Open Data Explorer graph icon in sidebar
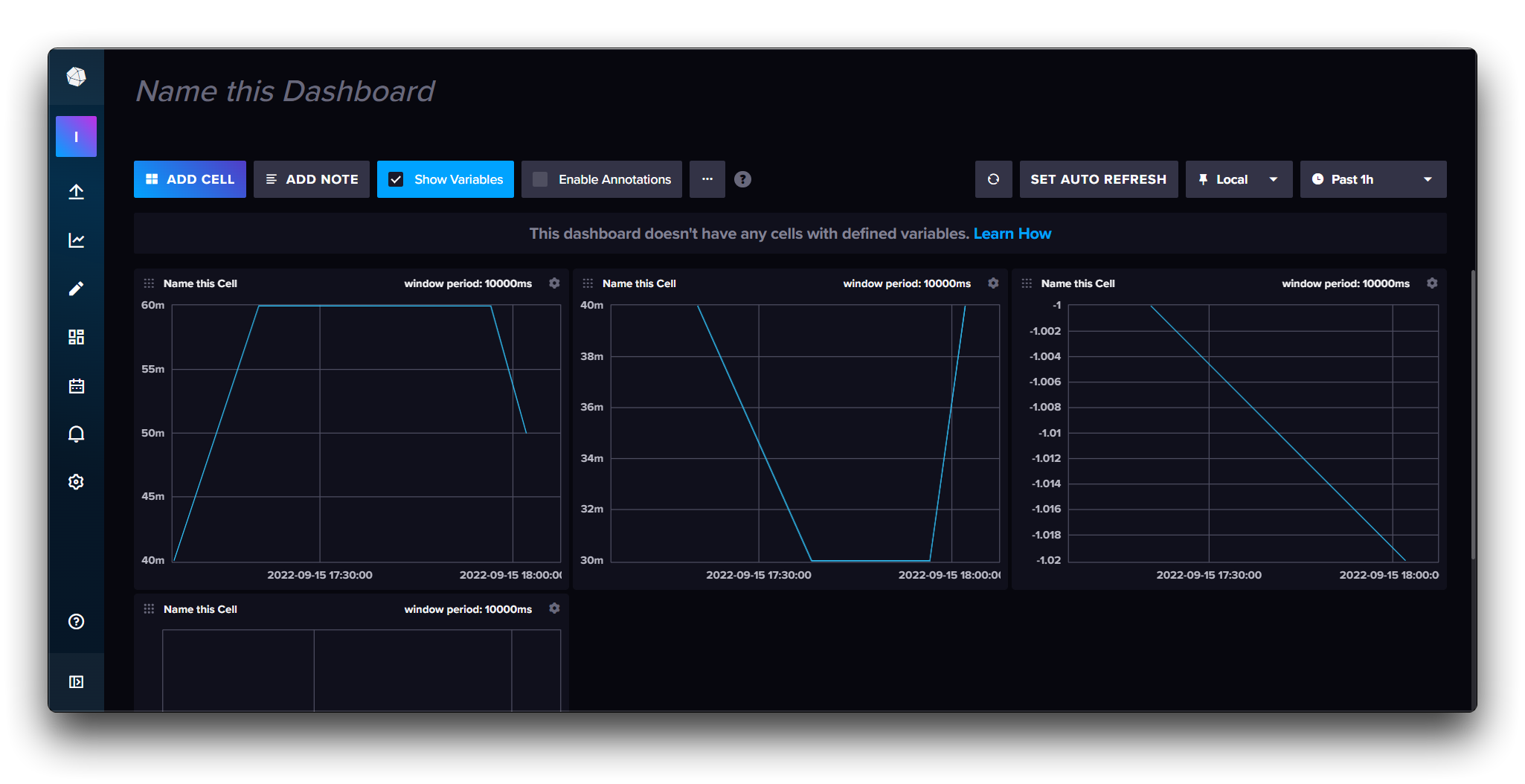 coord(76,240)
